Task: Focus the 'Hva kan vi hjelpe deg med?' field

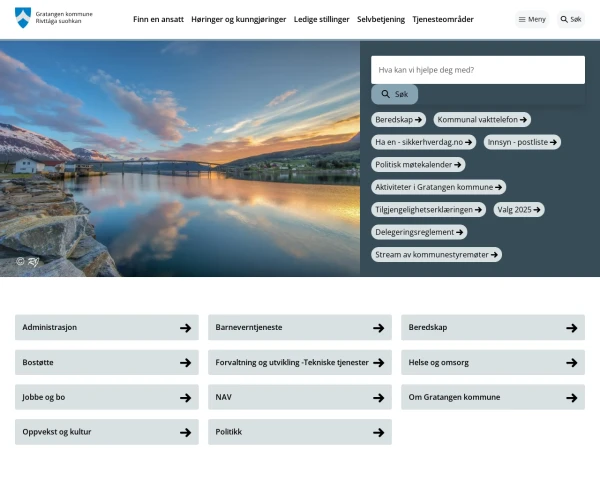Action: [x=478, y=70]
